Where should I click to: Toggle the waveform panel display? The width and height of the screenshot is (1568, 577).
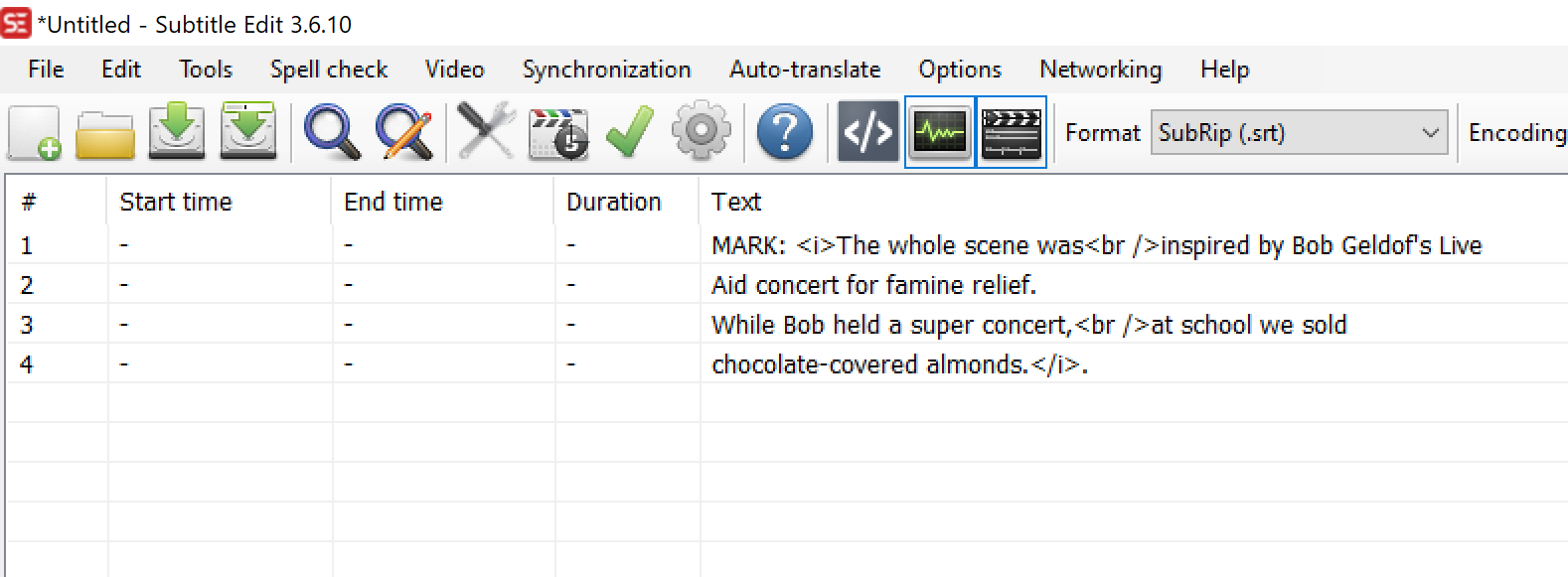(938, 132)
